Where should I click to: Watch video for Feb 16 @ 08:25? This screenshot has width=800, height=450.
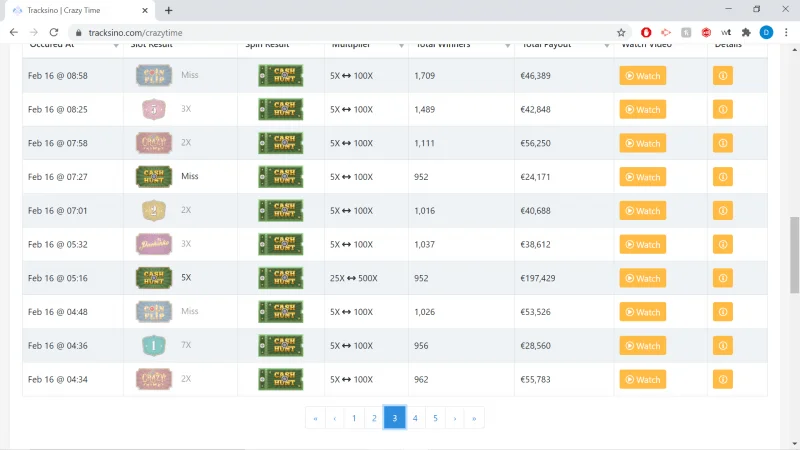pyautogui.click(x=642, y=109)
